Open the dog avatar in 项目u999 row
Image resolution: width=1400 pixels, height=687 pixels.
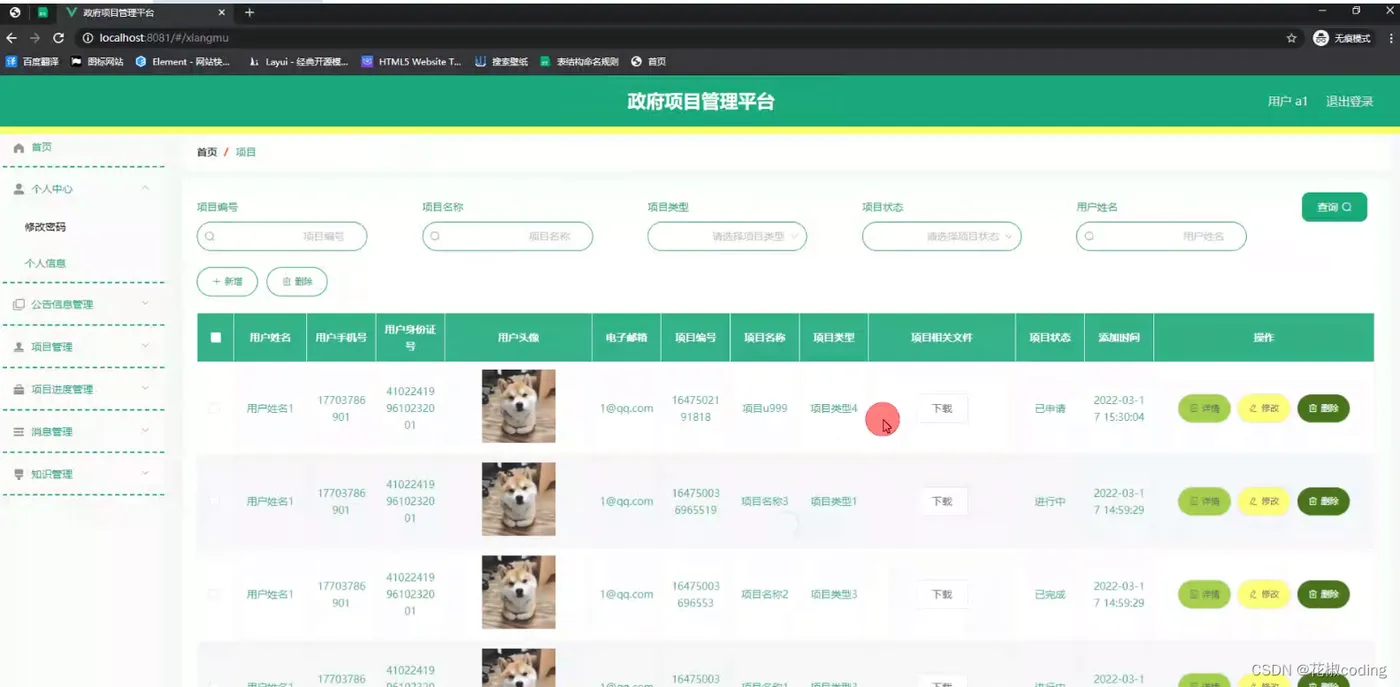pyautogui.click(x=518, y=406)
